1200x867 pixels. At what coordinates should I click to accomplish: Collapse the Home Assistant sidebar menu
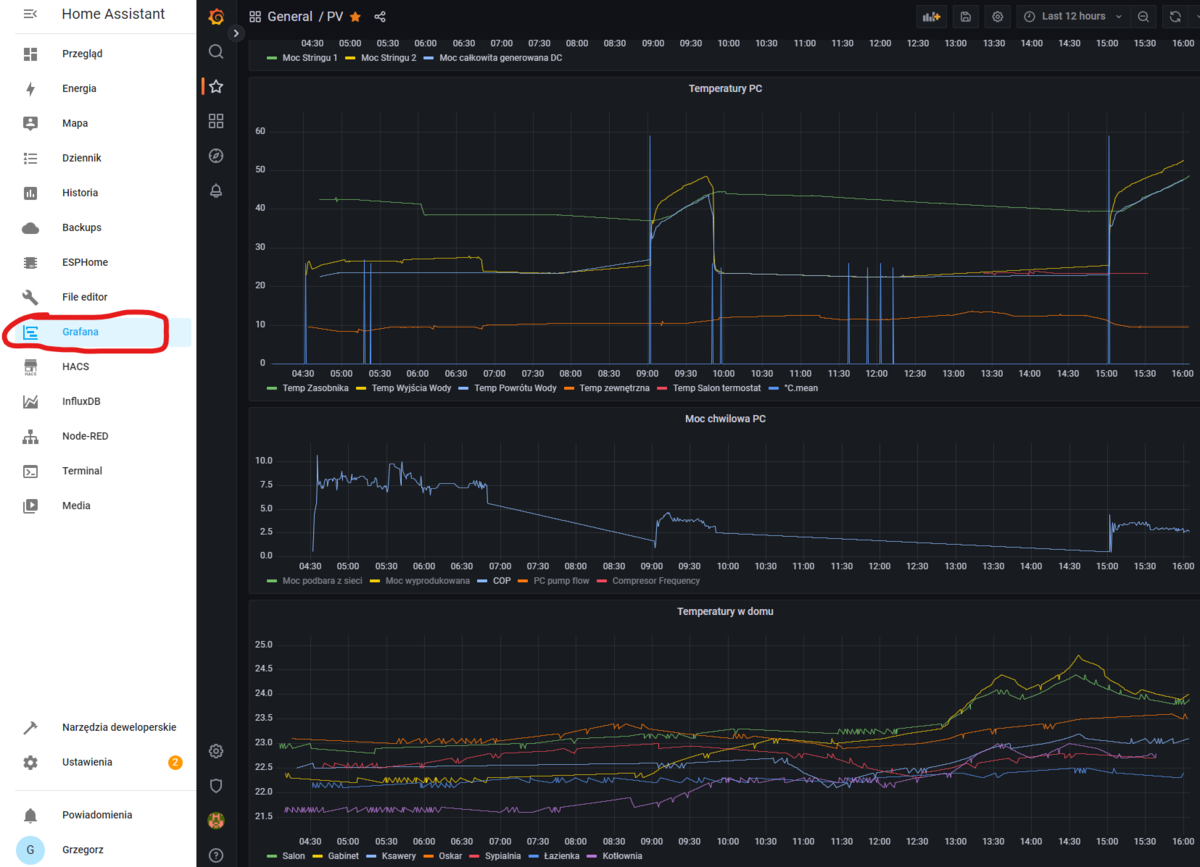30,14
